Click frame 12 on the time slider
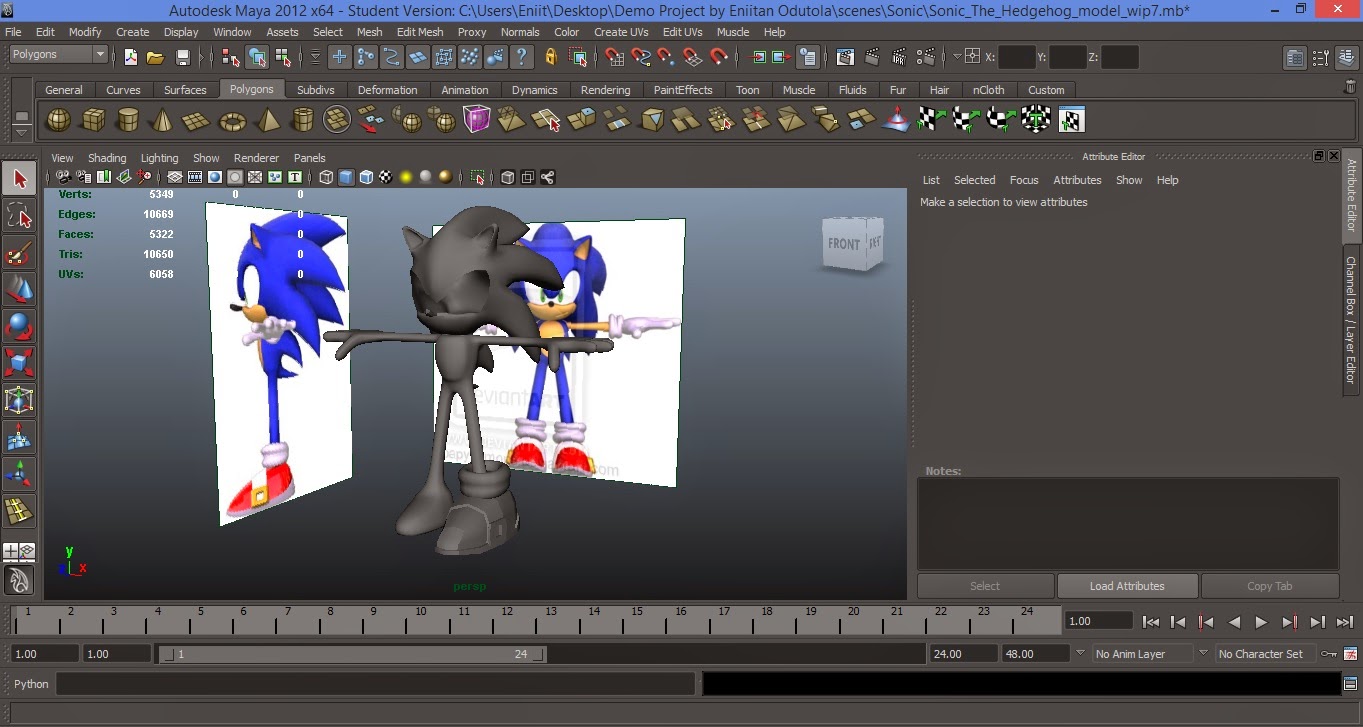Screen dimensions: 1363x727 (506, 620)
